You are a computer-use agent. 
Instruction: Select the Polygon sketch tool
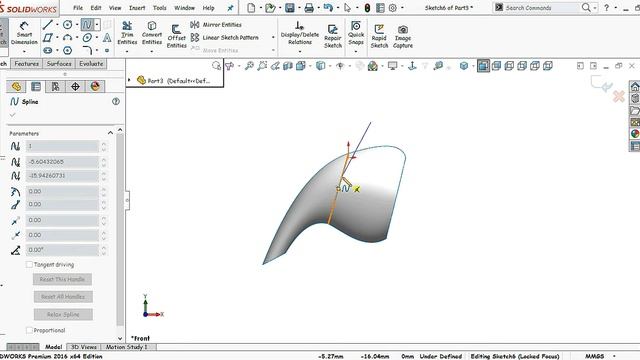(x=67, y=51)
